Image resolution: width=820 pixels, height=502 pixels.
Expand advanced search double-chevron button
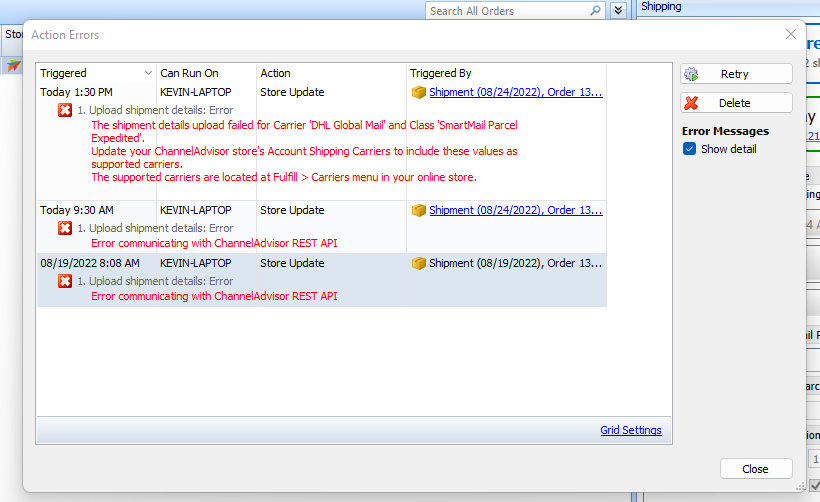pyautogui.click(x=618, y=10)
